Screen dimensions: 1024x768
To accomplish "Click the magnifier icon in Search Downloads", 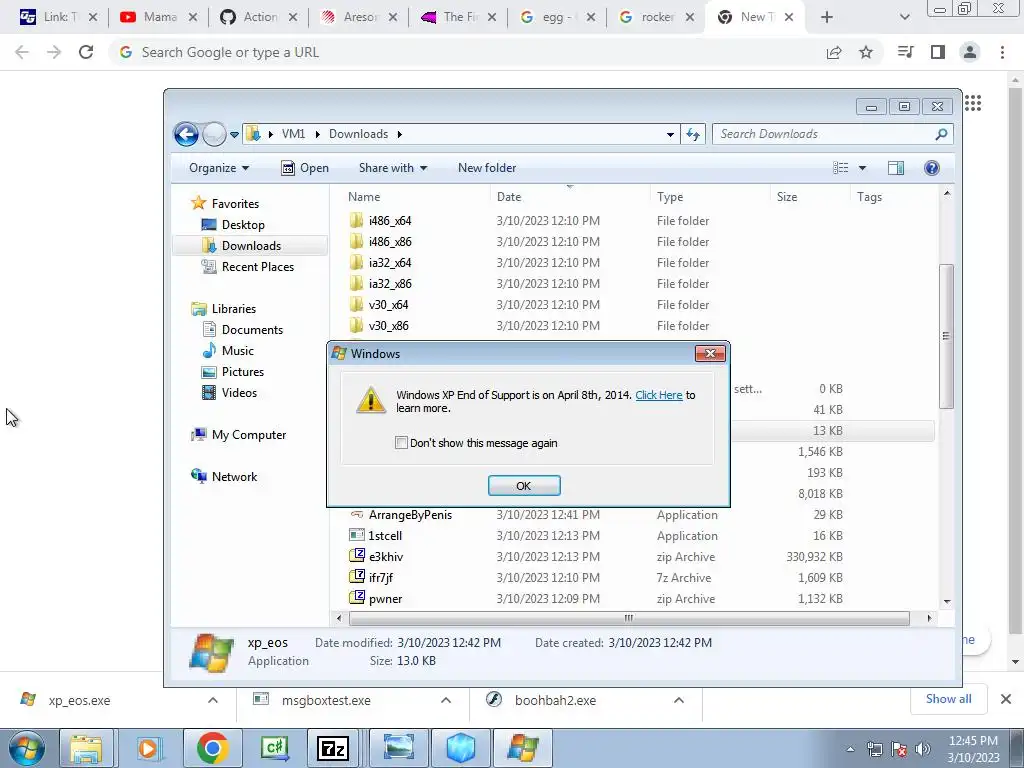I will click(x=941, y=134).
